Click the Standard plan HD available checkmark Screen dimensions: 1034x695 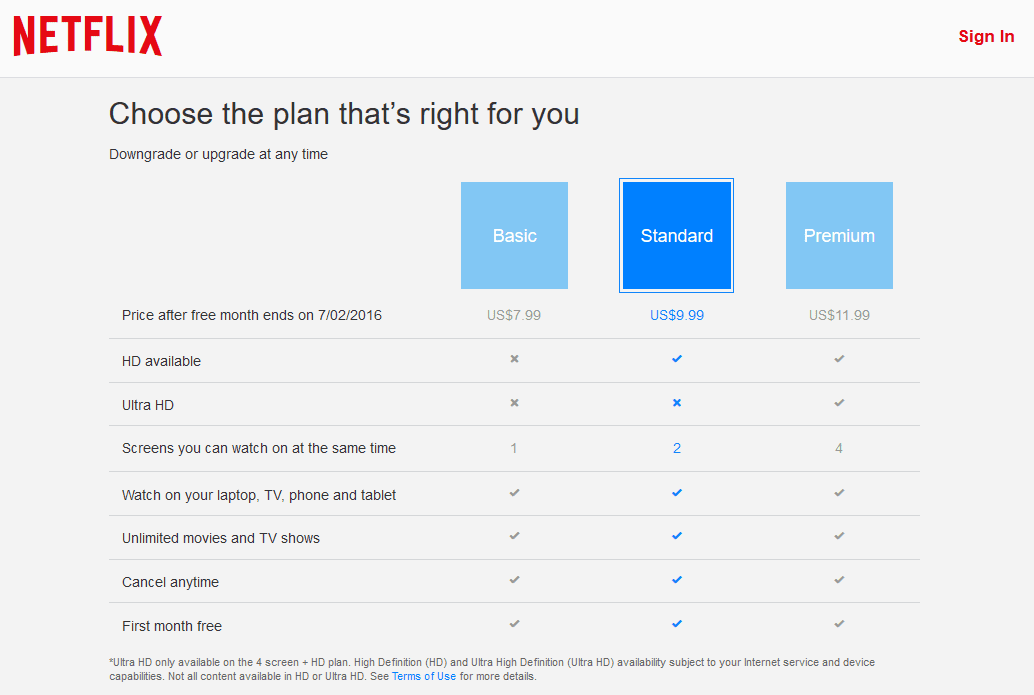click(x=677, y=359)
